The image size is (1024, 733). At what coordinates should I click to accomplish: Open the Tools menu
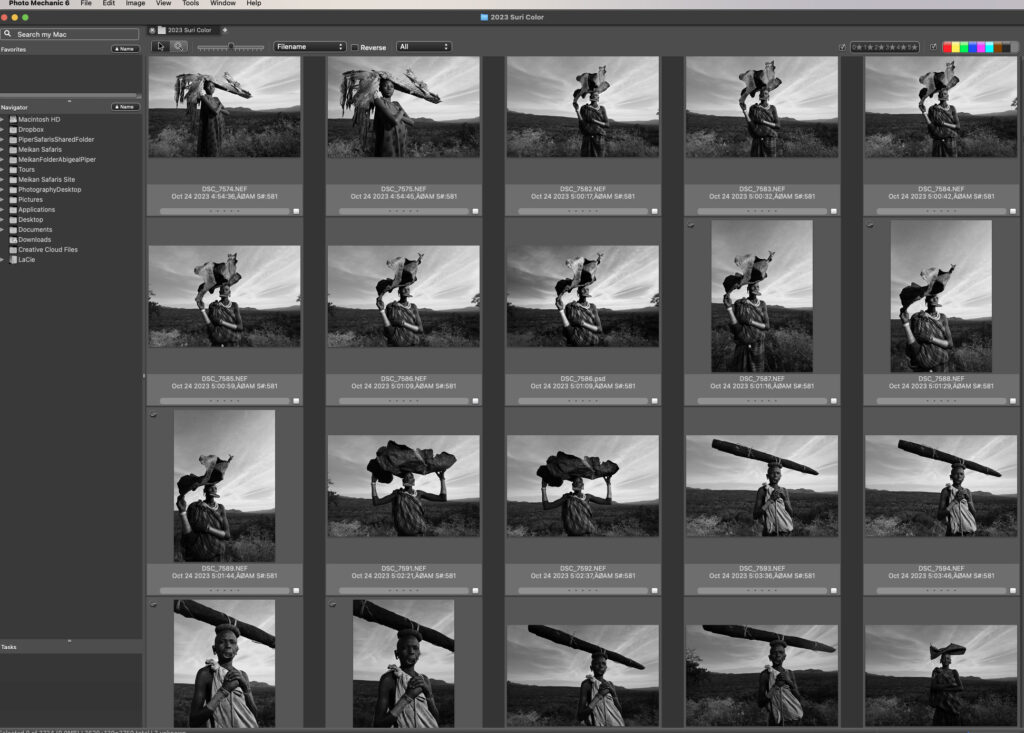point(190,4)
